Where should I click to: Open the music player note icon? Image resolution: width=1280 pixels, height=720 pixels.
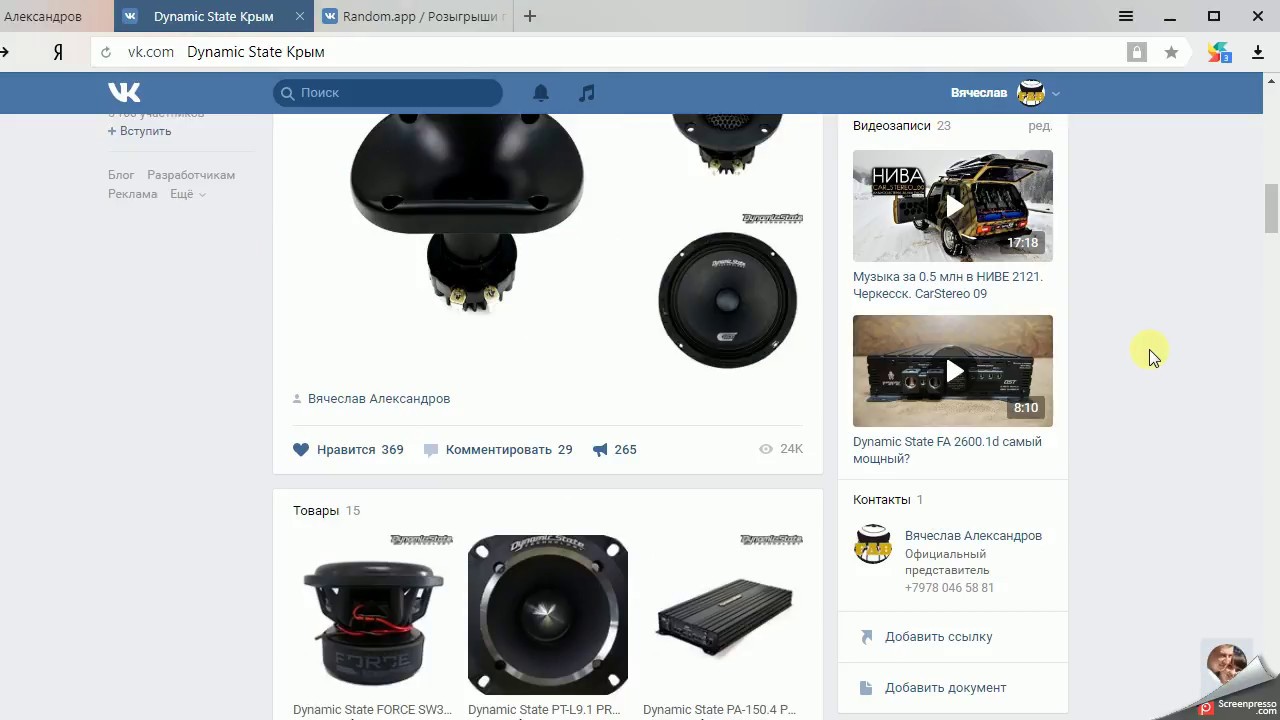[587, 93]
